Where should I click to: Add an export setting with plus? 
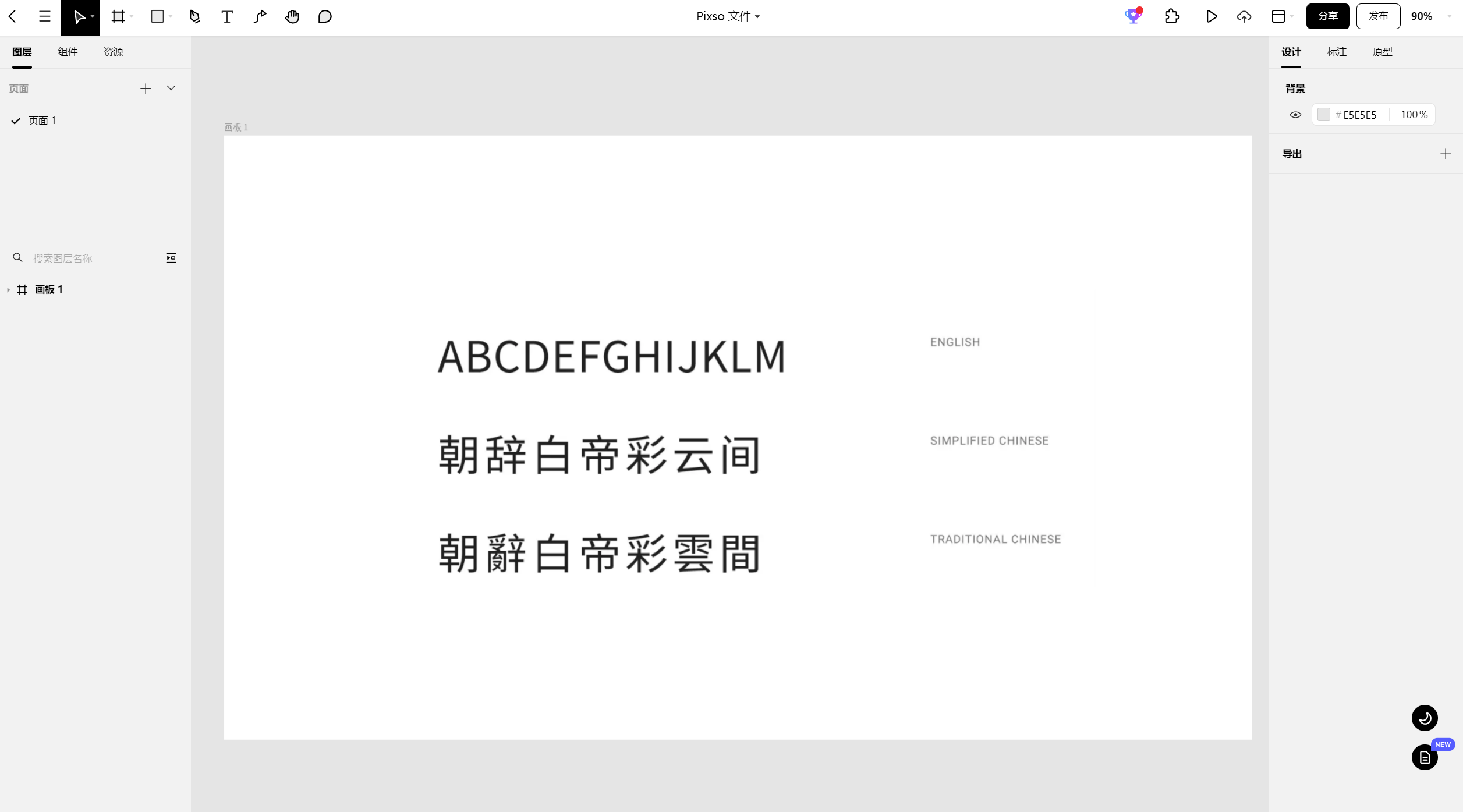(1446, 154)
